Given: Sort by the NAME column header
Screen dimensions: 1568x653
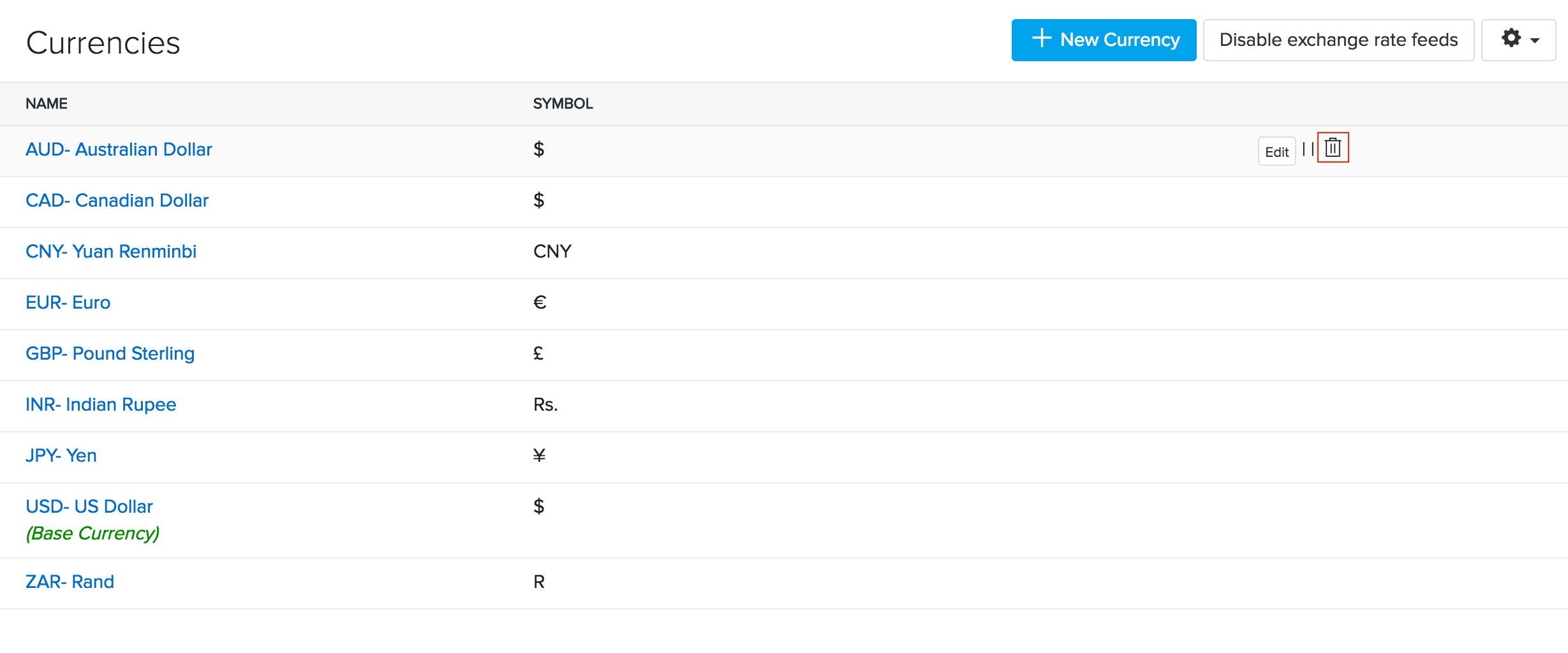Looking at the screenshot, I should pos(47,103).
